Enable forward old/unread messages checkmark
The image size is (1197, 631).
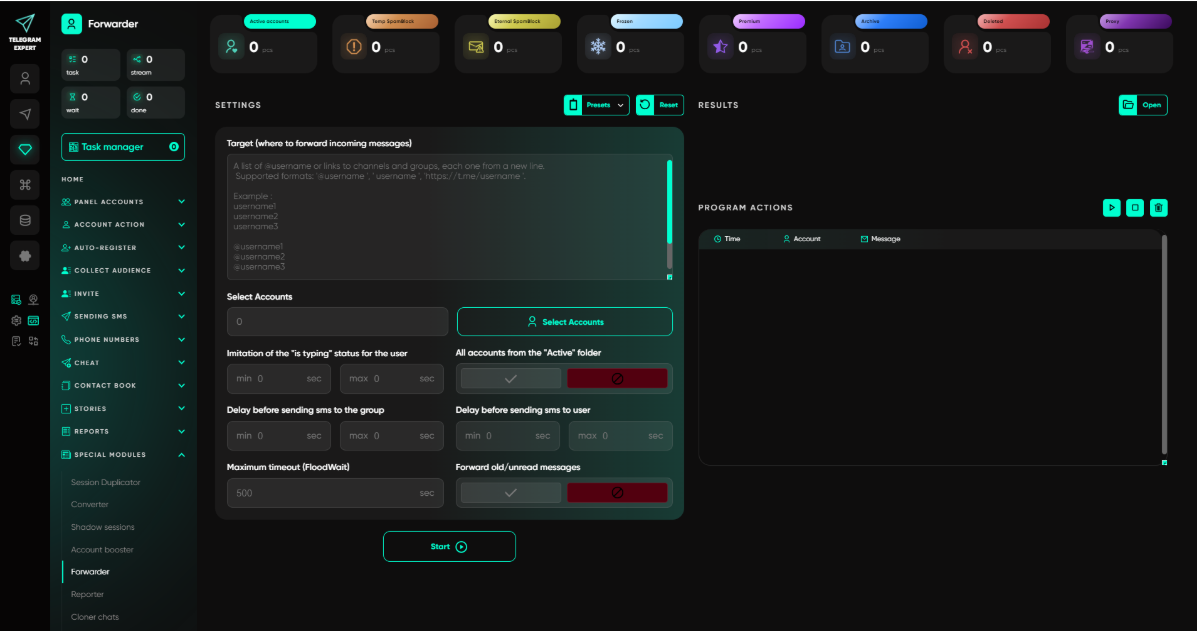(x=511, y=493)
